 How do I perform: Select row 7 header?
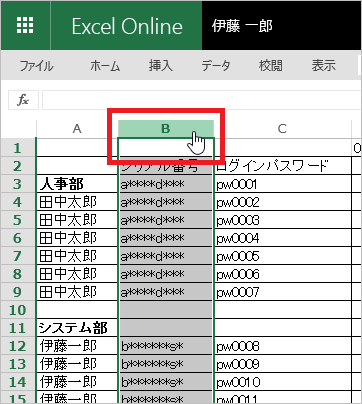[18, 256]
